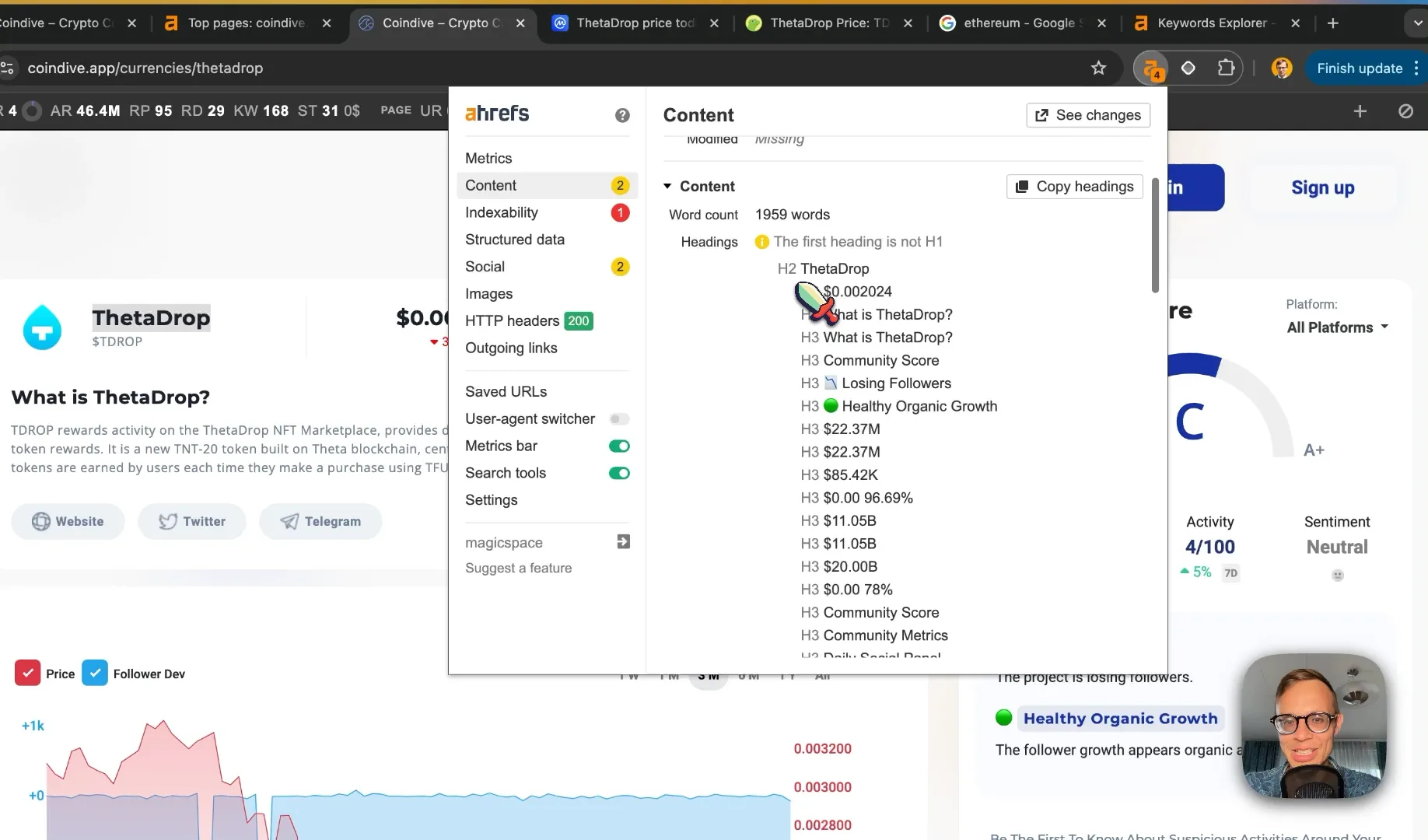Click the Ahrefs panel vertical scrollbar
Screen dimensions: 1428x840
click(x=1155, y=236)
